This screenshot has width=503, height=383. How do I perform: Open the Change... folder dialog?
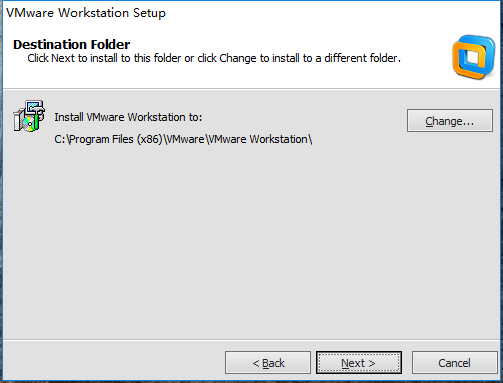pyautogui.click(x=450, y=120)
